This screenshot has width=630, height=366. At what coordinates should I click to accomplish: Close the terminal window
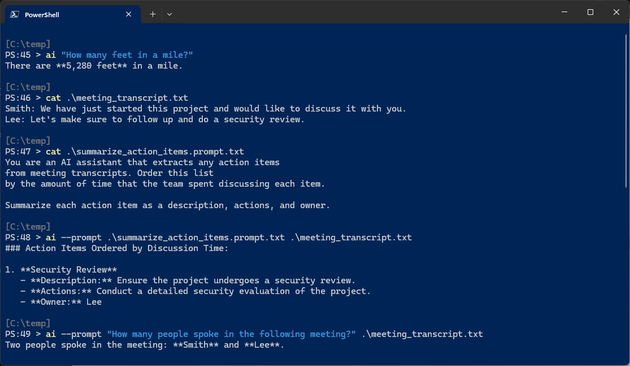tap(616, 12)
